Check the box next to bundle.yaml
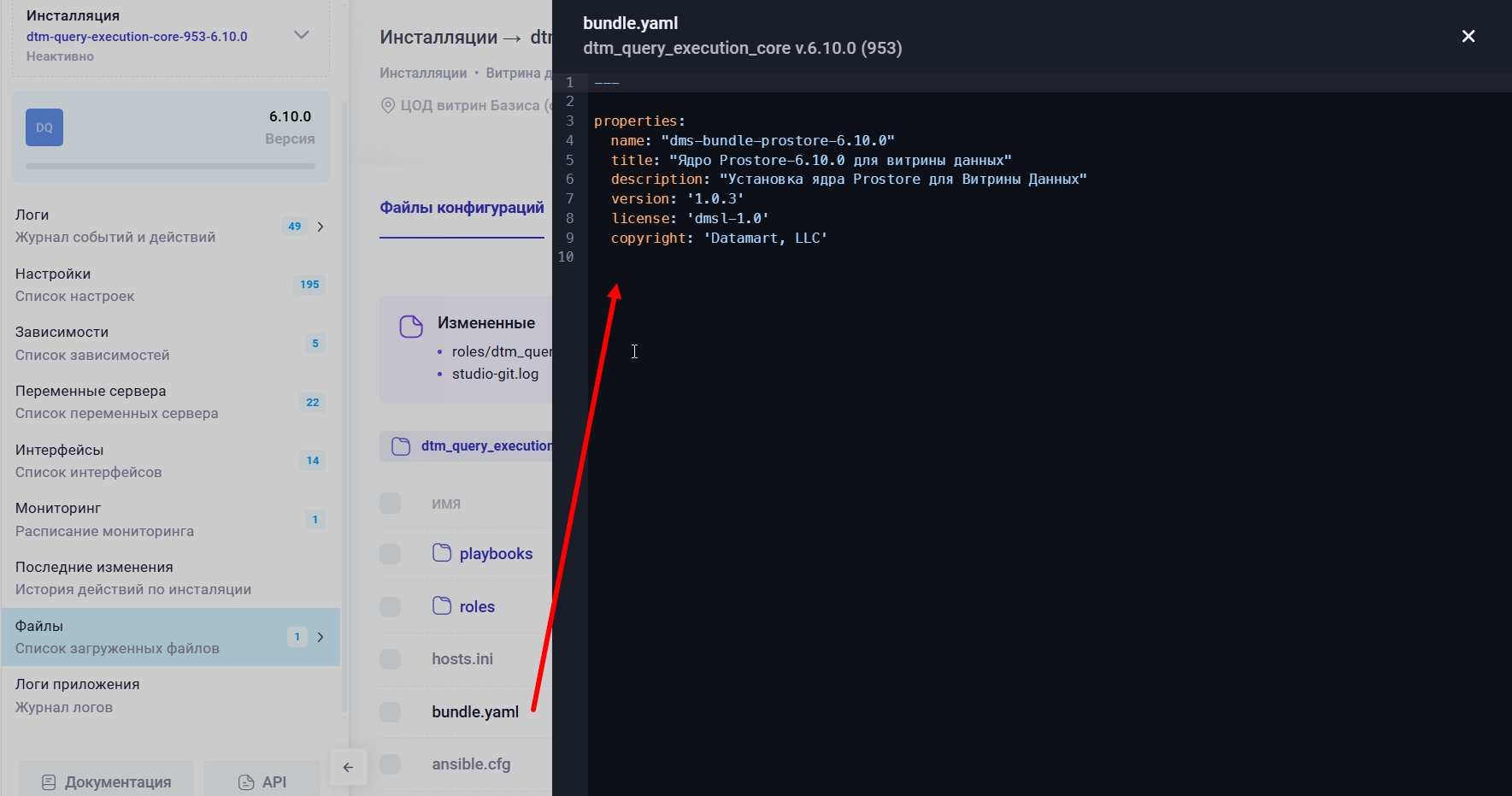Image resolution: width=1512 pixels, height=796 pixels. (x=391, y=712)
